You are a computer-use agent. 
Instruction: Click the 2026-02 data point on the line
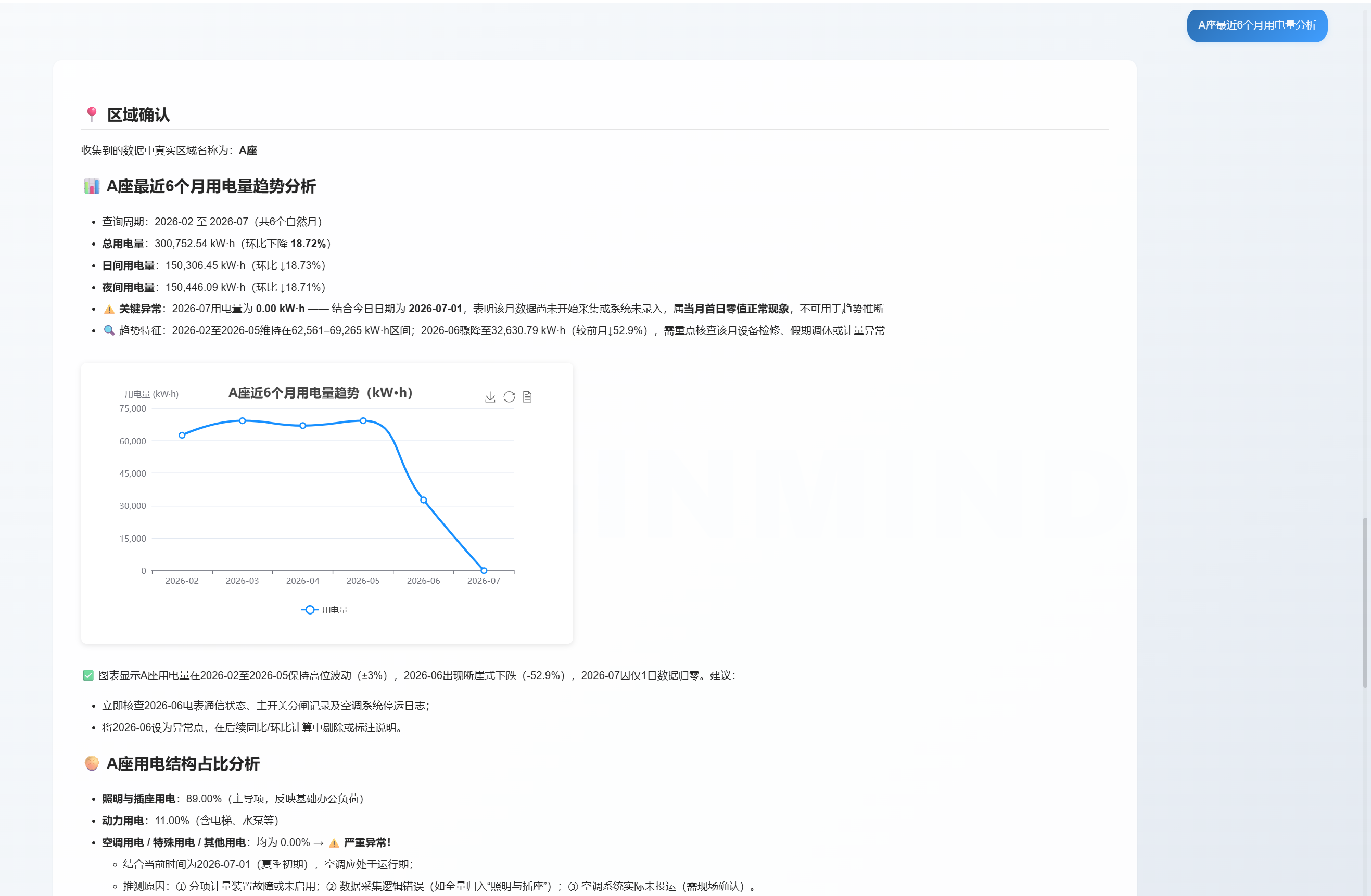click(x=182, y=436)
